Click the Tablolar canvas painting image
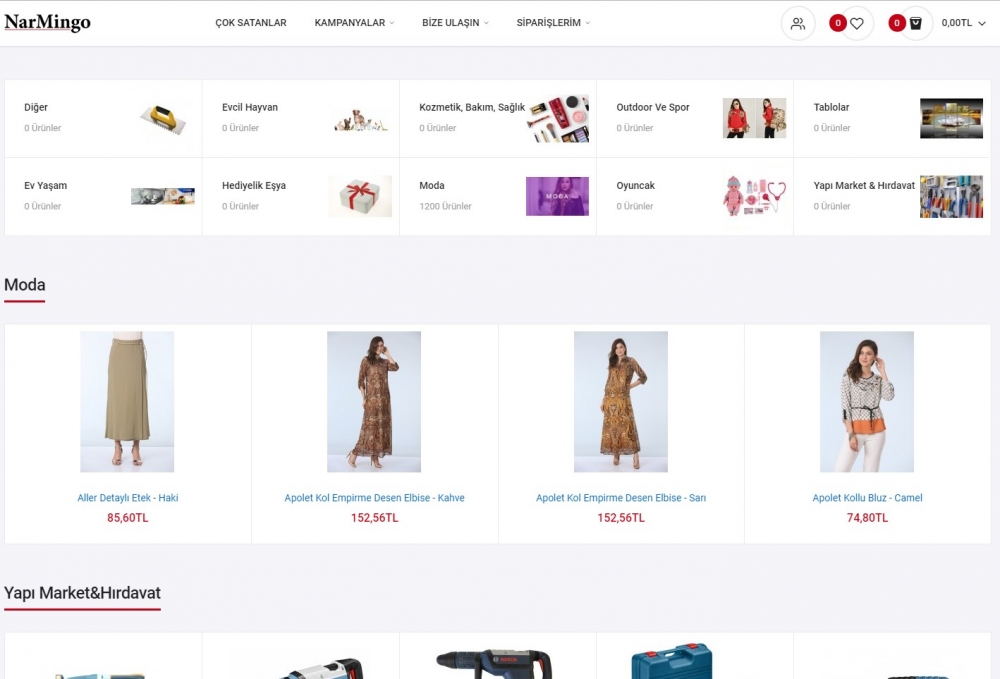 click(952, 118)
